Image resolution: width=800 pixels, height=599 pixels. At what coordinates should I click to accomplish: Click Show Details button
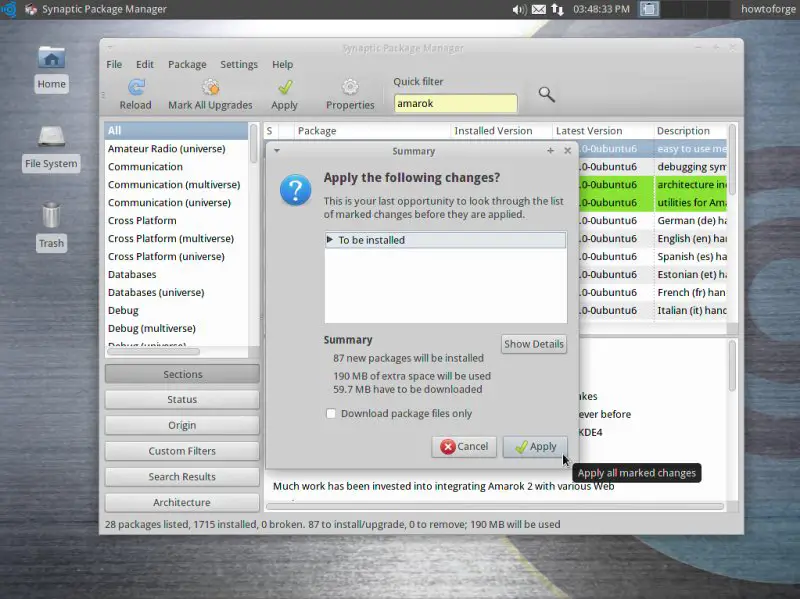[x=534, y=344]
